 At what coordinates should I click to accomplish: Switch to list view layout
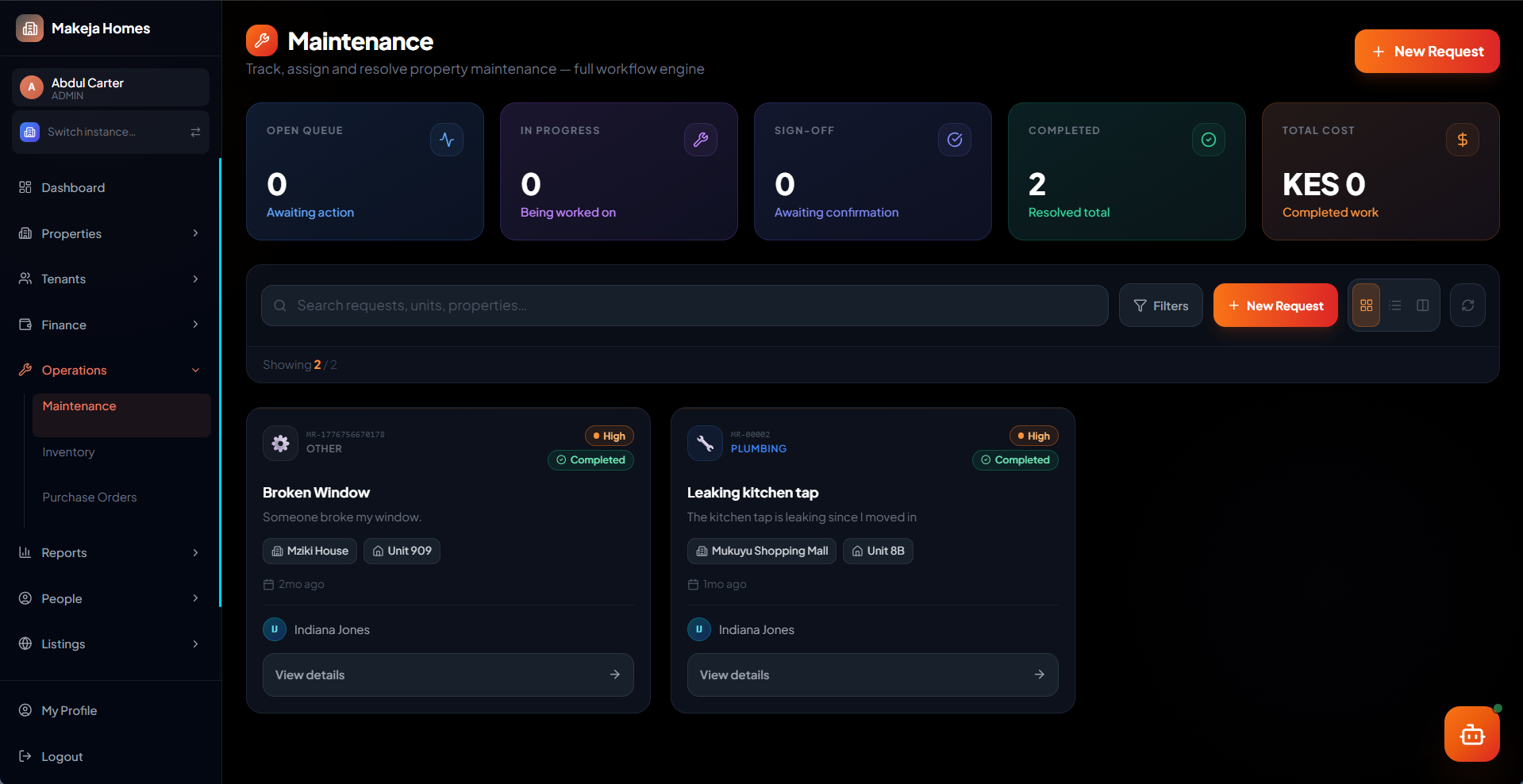1394,306
